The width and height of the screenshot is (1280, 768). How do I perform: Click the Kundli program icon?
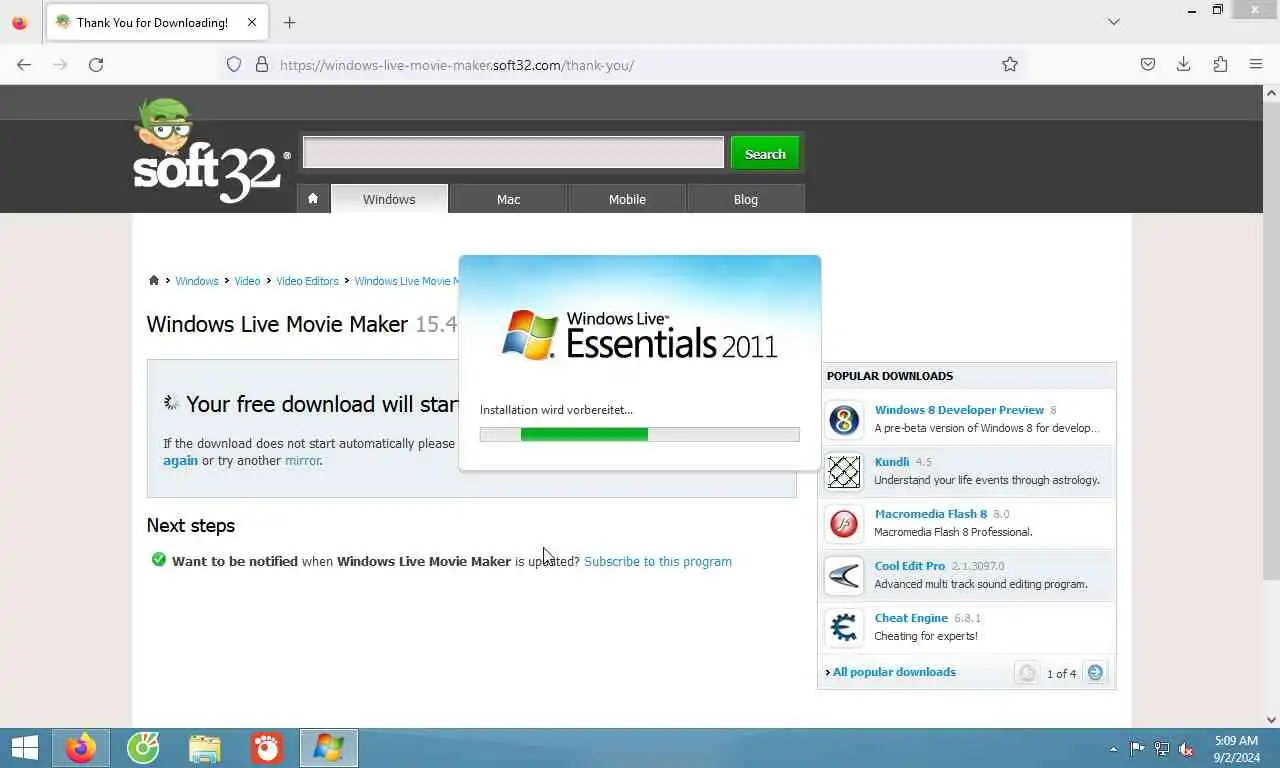[x=844, y=471]
